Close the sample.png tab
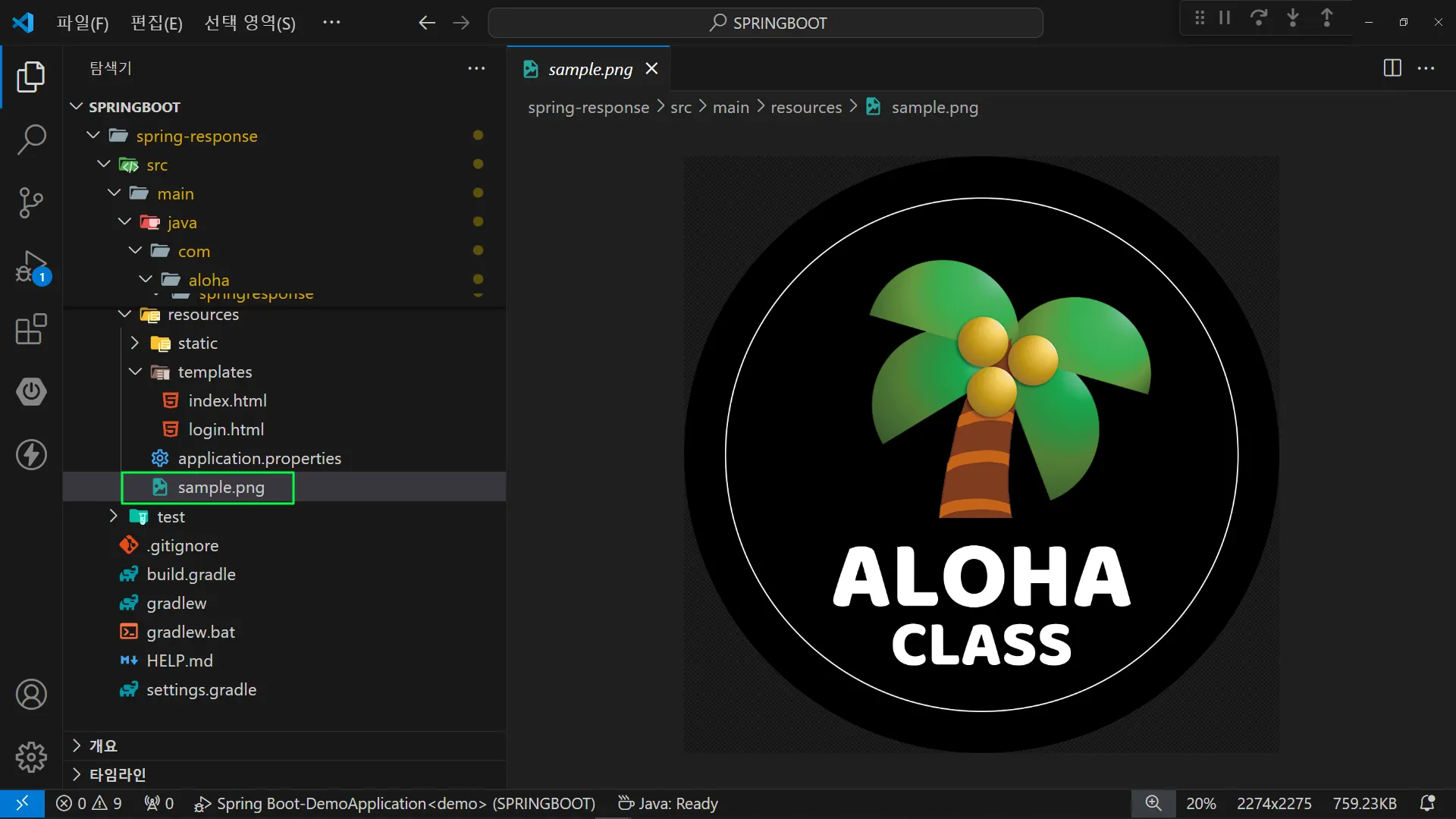This screenshot has width=1456, height=819. (651, 69)
